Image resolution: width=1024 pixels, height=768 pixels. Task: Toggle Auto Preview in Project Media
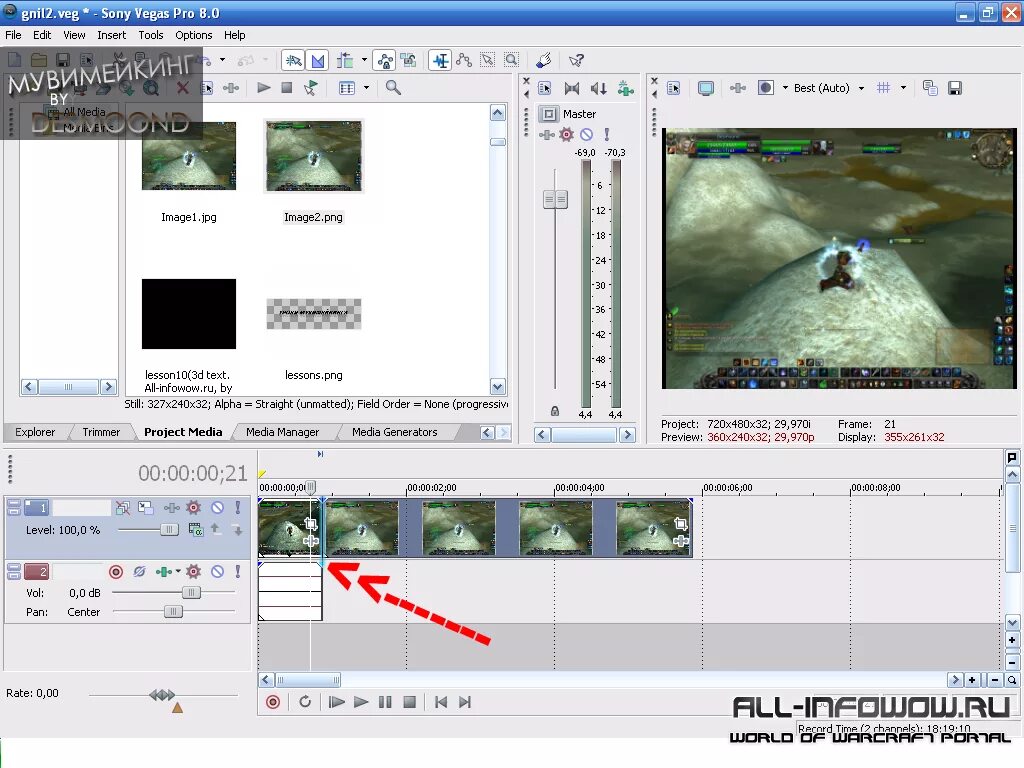311,88
